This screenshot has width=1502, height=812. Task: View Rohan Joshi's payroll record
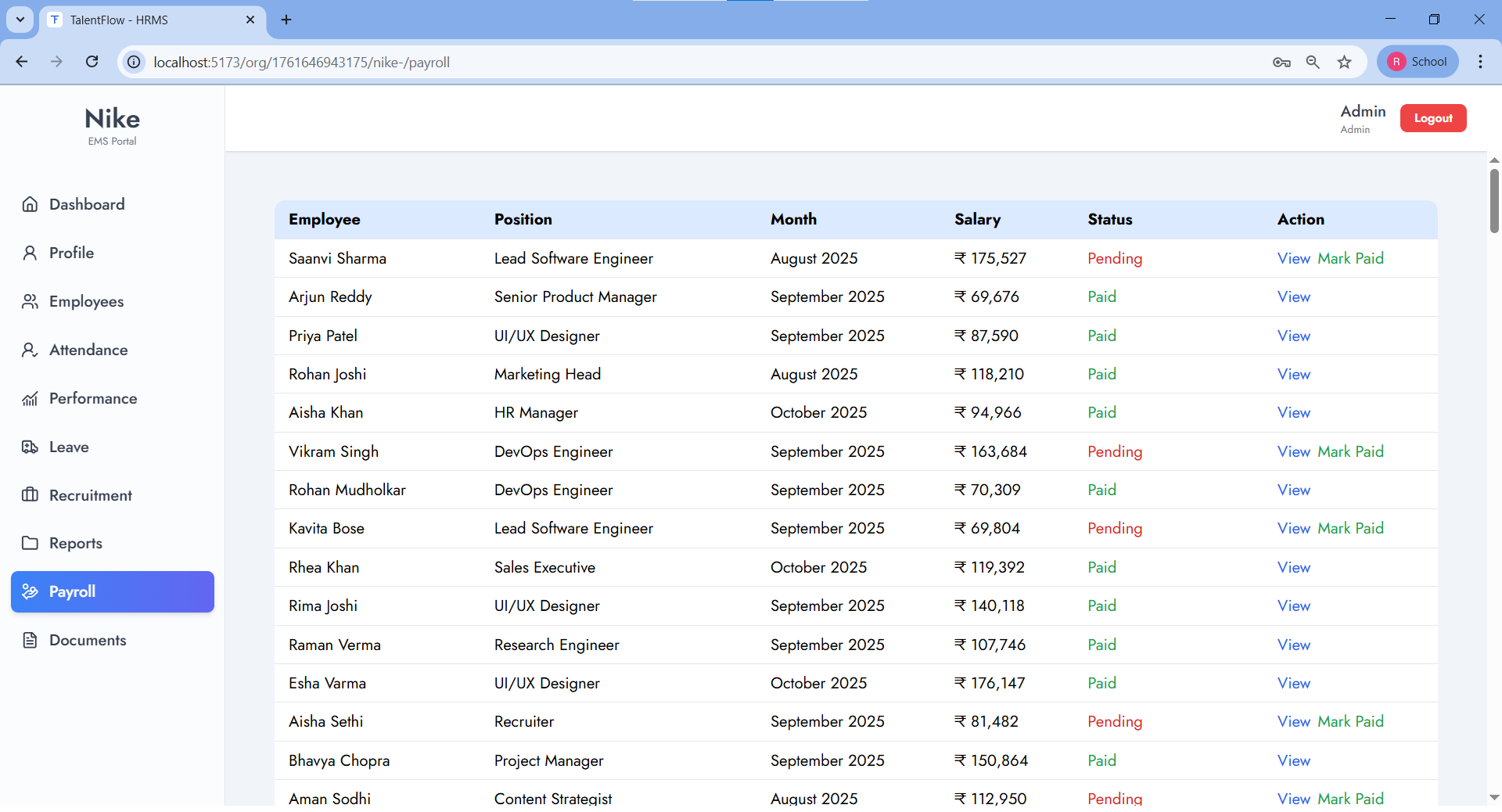pyautogui.click(x=1294, y=374)
